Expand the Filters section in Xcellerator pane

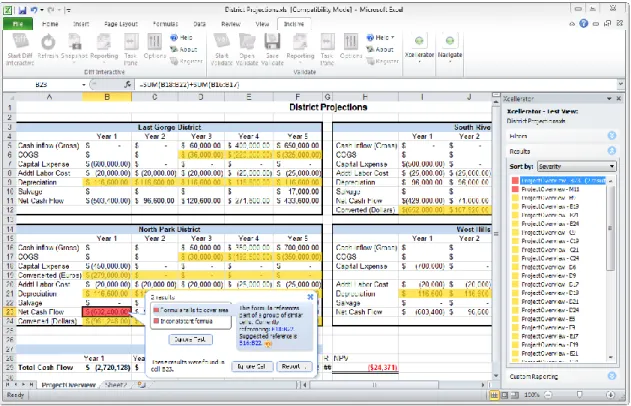coord(612,136)
